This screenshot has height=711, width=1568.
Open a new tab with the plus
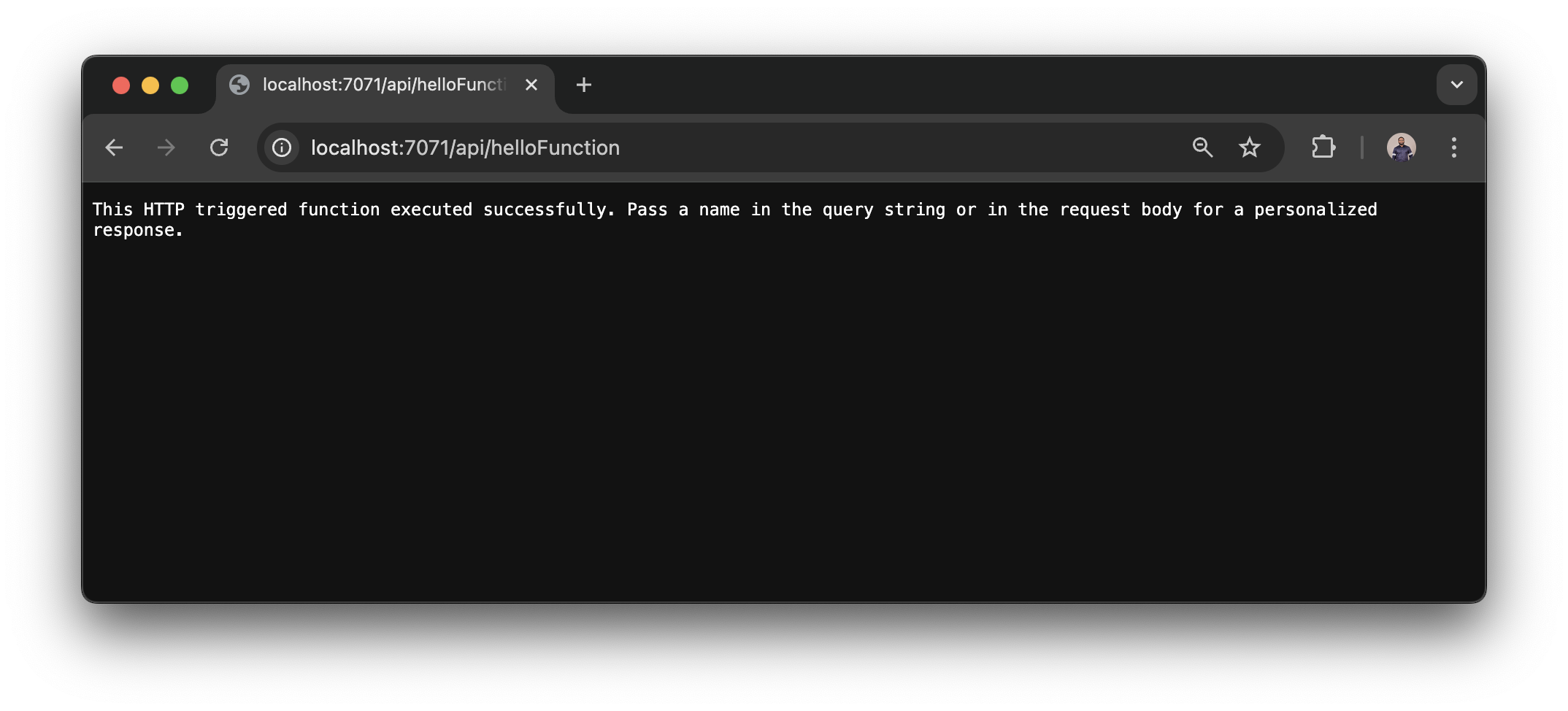pos(583,85)
